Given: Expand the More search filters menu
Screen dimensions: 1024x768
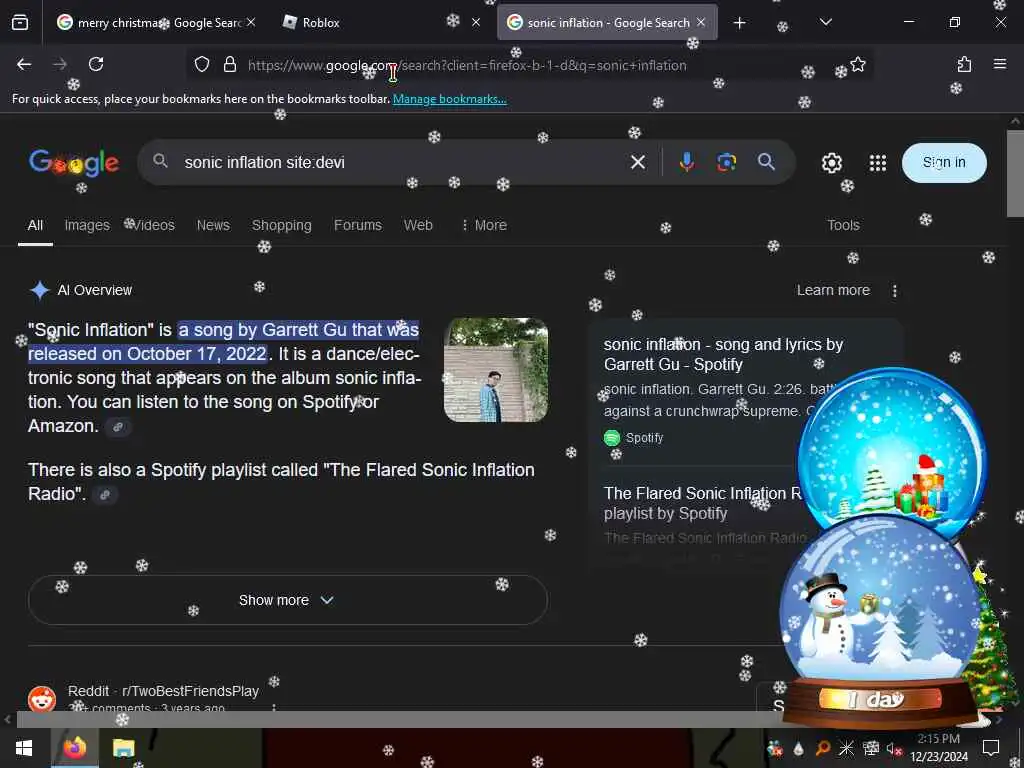Looking at the screenshot, I should coord(483,225).
